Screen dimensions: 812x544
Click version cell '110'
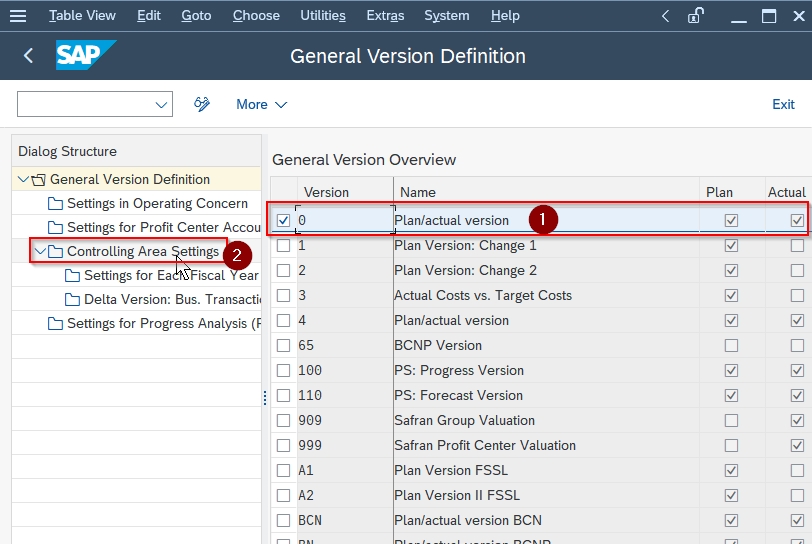345,395
